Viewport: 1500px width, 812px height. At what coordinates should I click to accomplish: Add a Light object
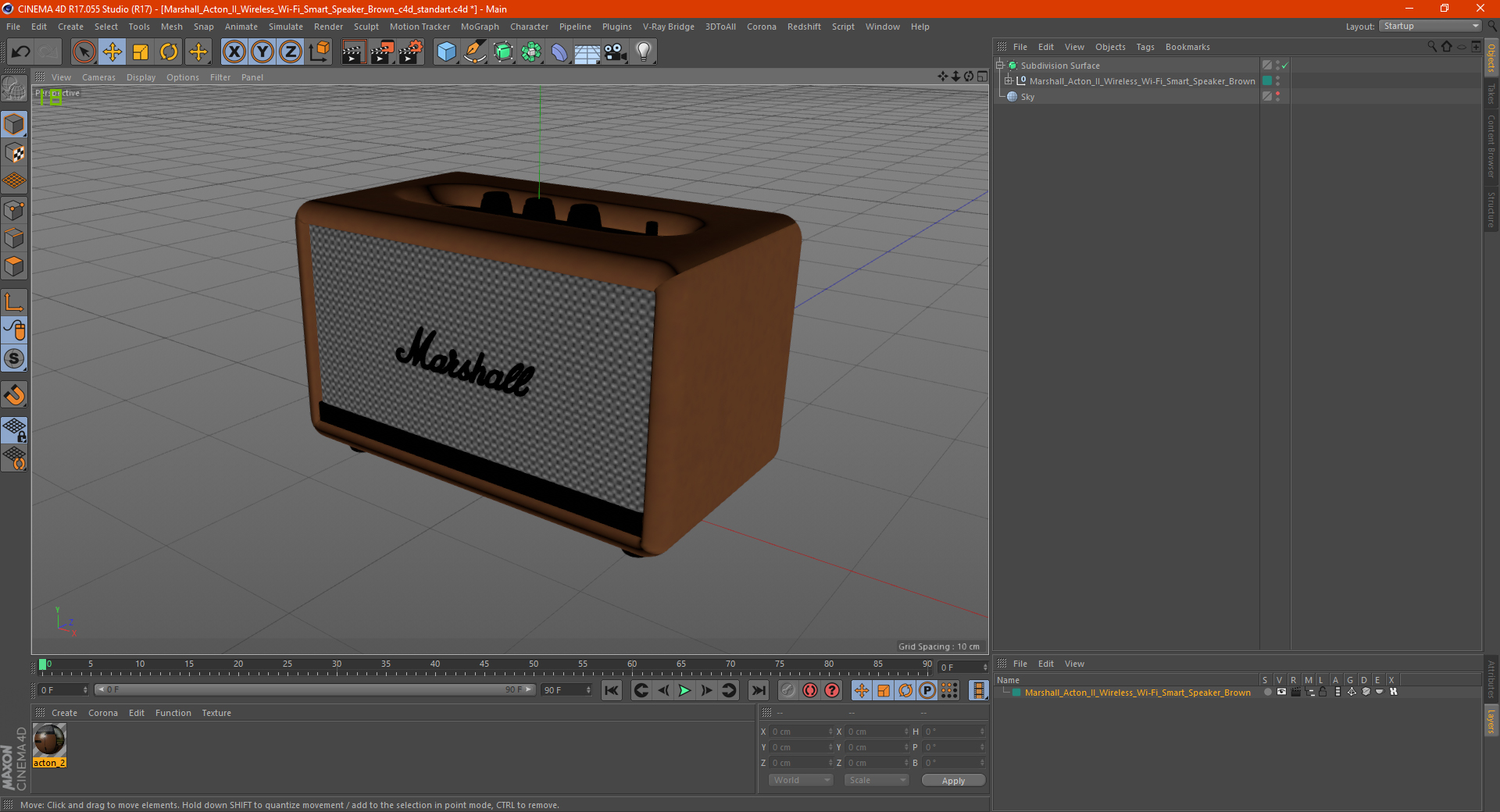[x=643, y=52]
